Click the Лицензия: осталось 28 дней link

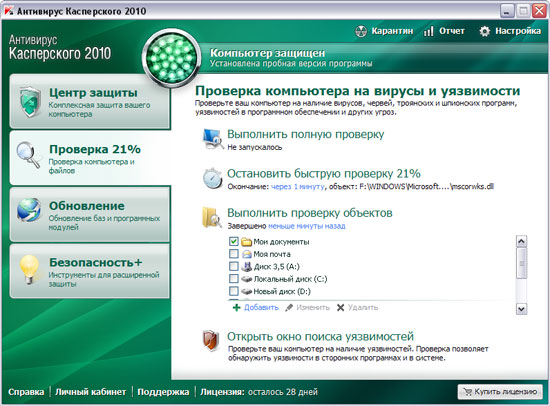[x=259, y=392]
